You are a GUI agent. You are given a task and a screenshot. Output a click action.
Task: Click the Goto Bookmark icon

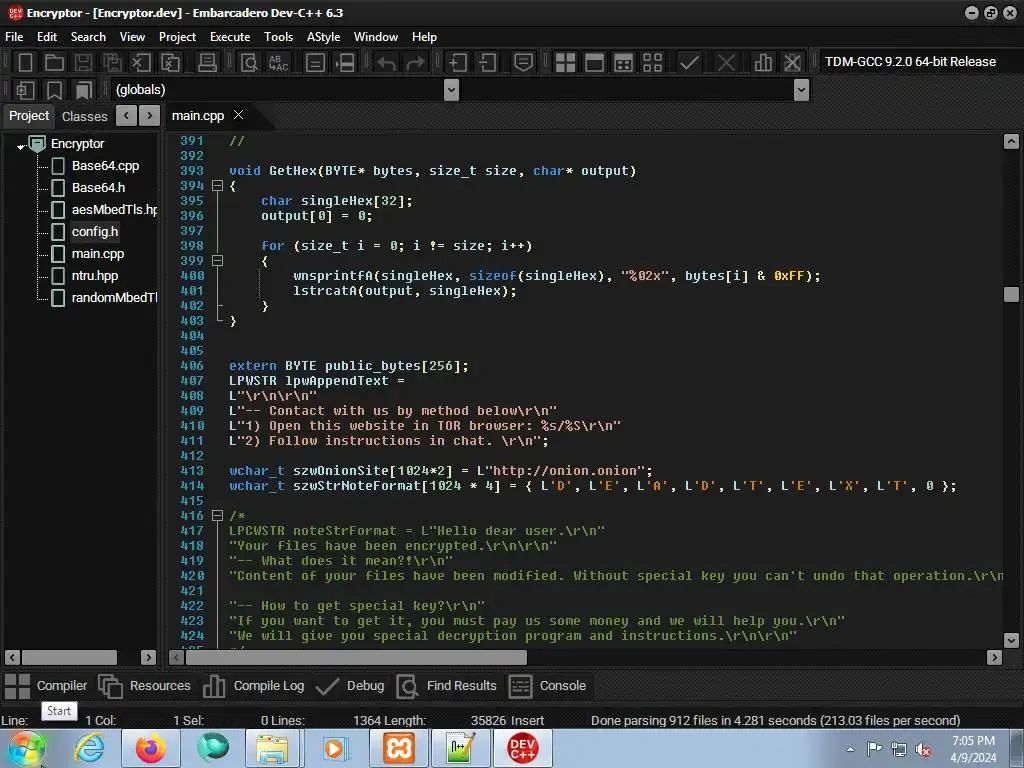point(84,90)
